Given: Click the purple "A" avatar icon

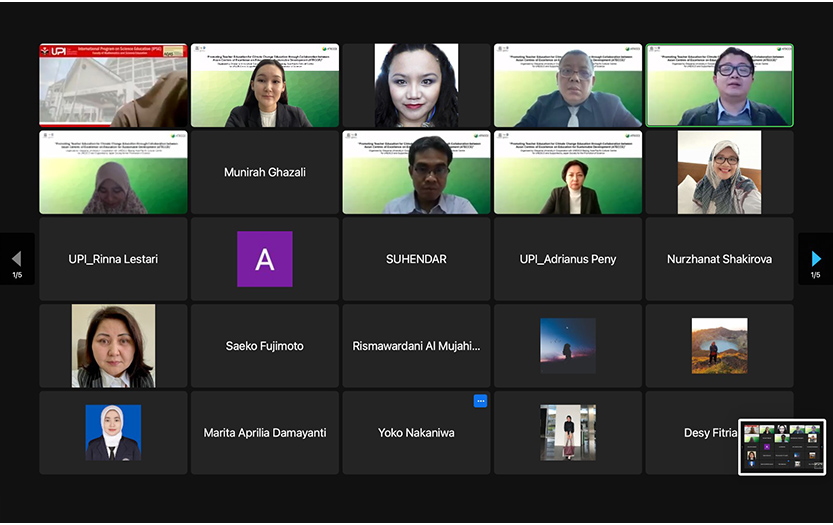Looking at the screenshot, I should pyautogui.click(x=265, y=259).
